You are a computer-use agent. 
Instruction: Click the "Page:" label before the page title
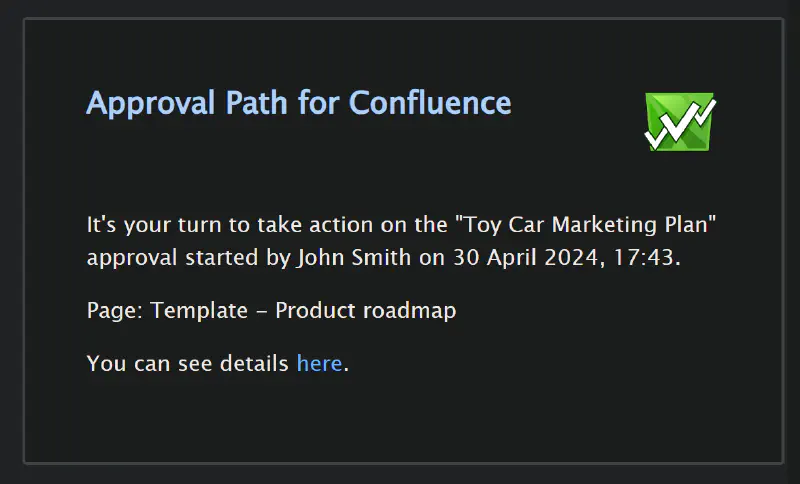click(115, 311)
